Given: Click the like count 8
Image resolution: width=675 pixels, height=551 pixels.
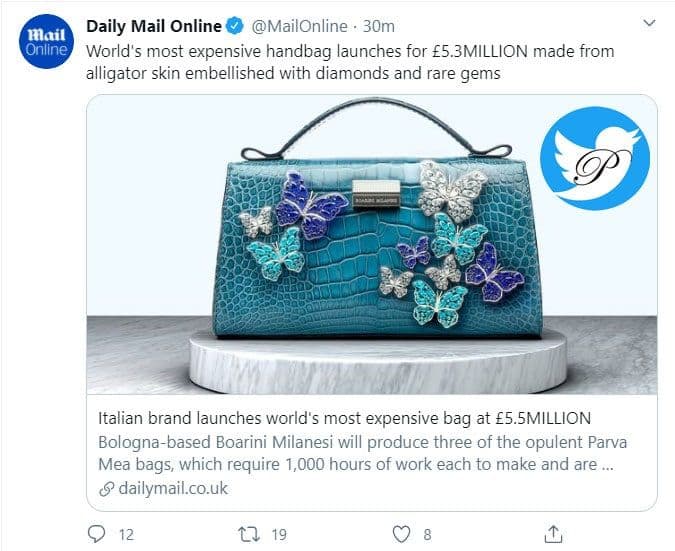Looking at the screenshot, I should (x=427, y=534).
